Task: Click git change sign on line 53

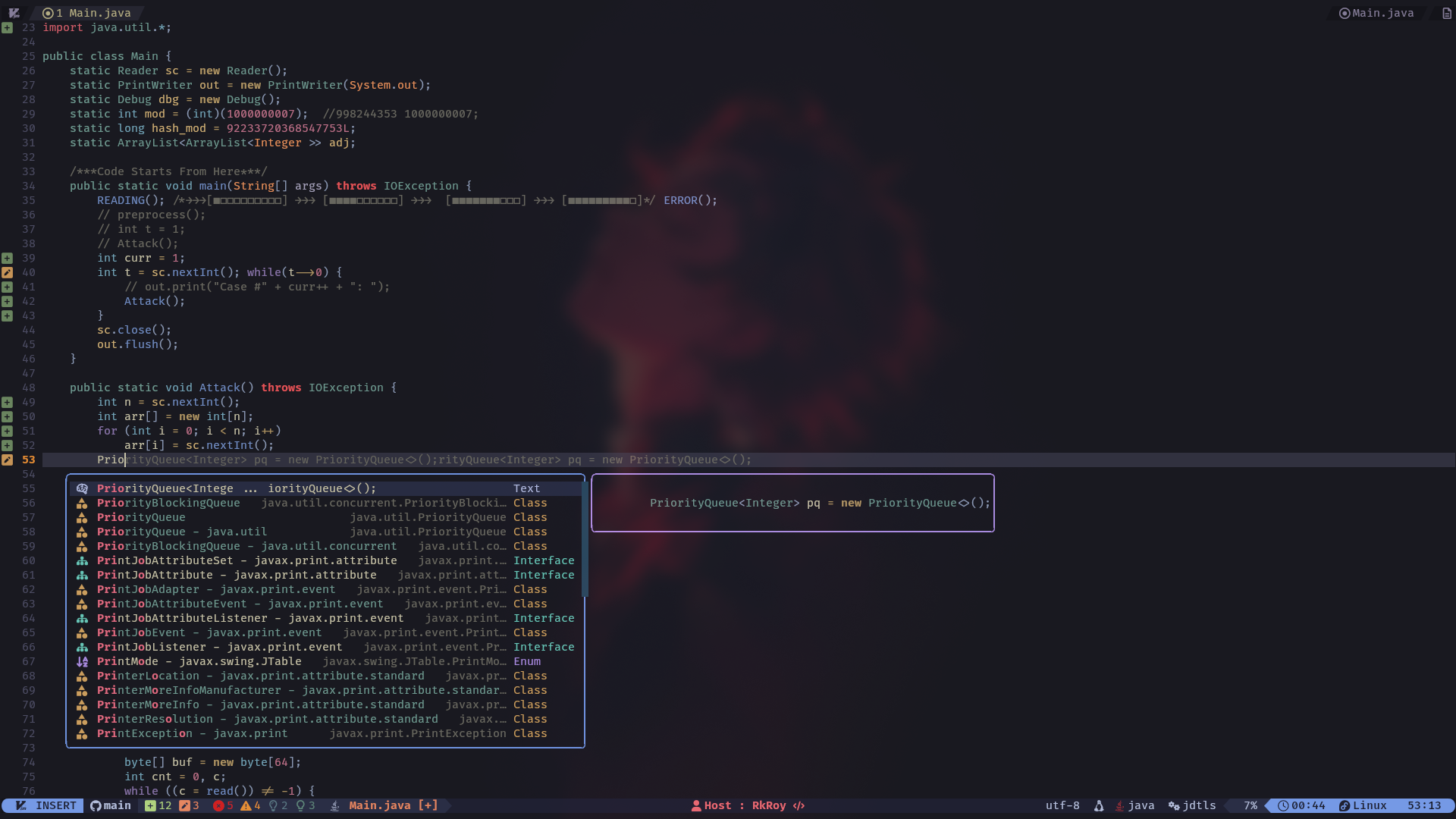Action: [x=7, y=460]
